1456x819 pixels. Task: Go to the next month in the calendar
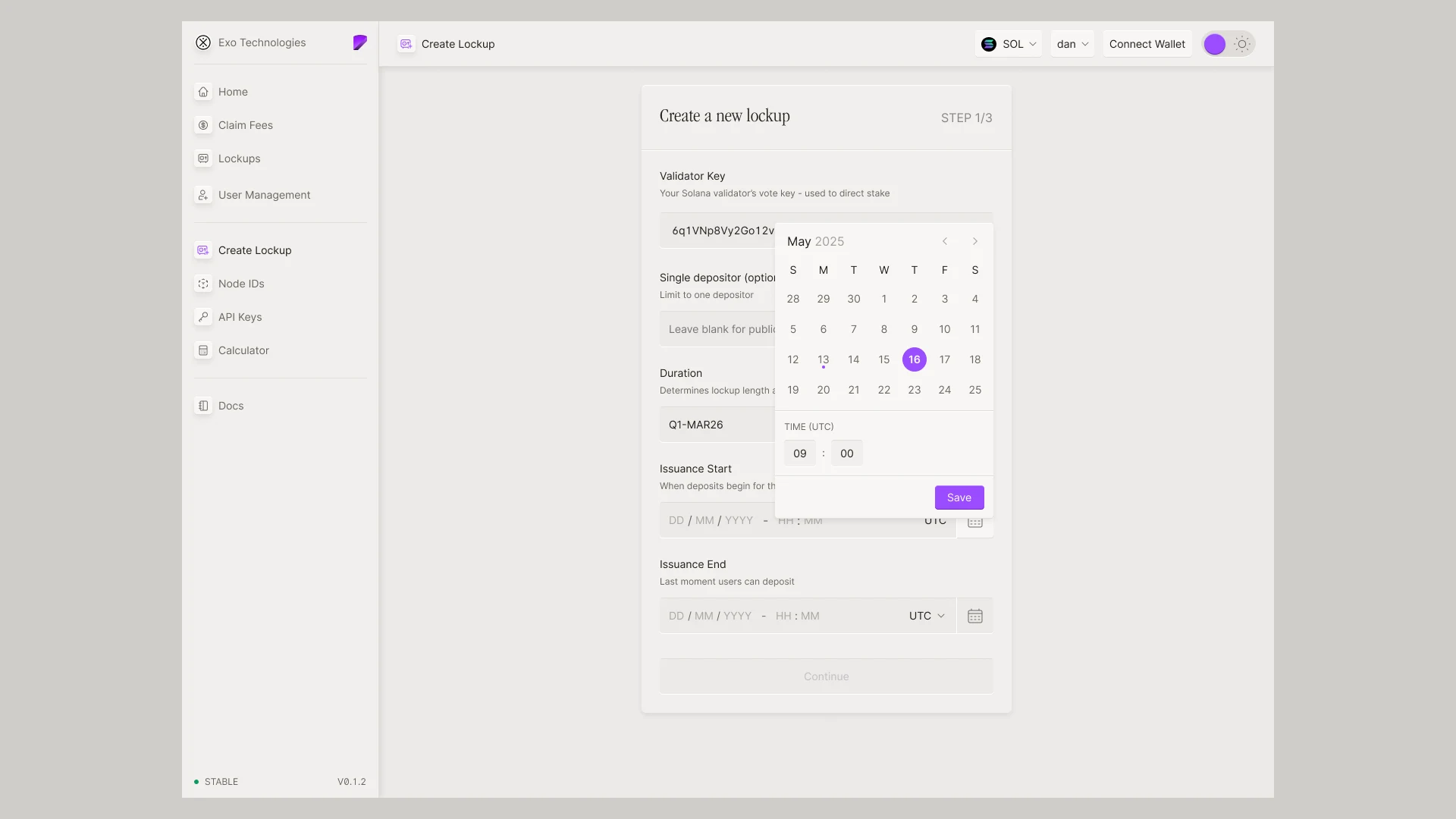point(975,241)
